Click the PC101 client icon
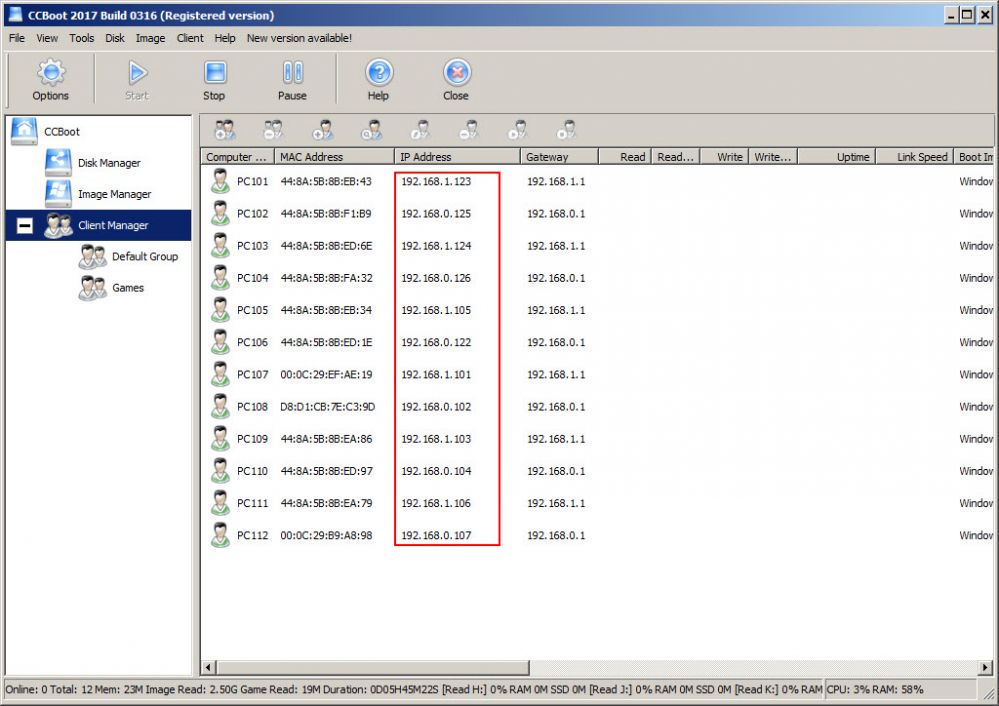This screenshot has width=999, height=706. tap(220, 182)
